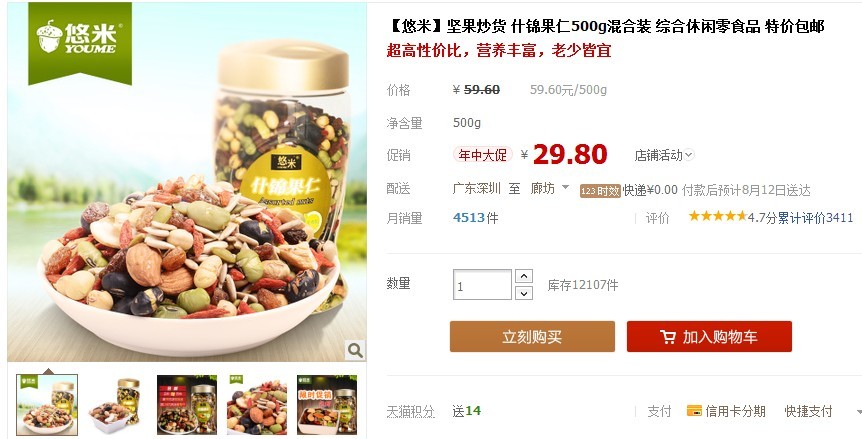Click the 加入购物车 add to cart button
862x439 pixels.
pos(709,336)
